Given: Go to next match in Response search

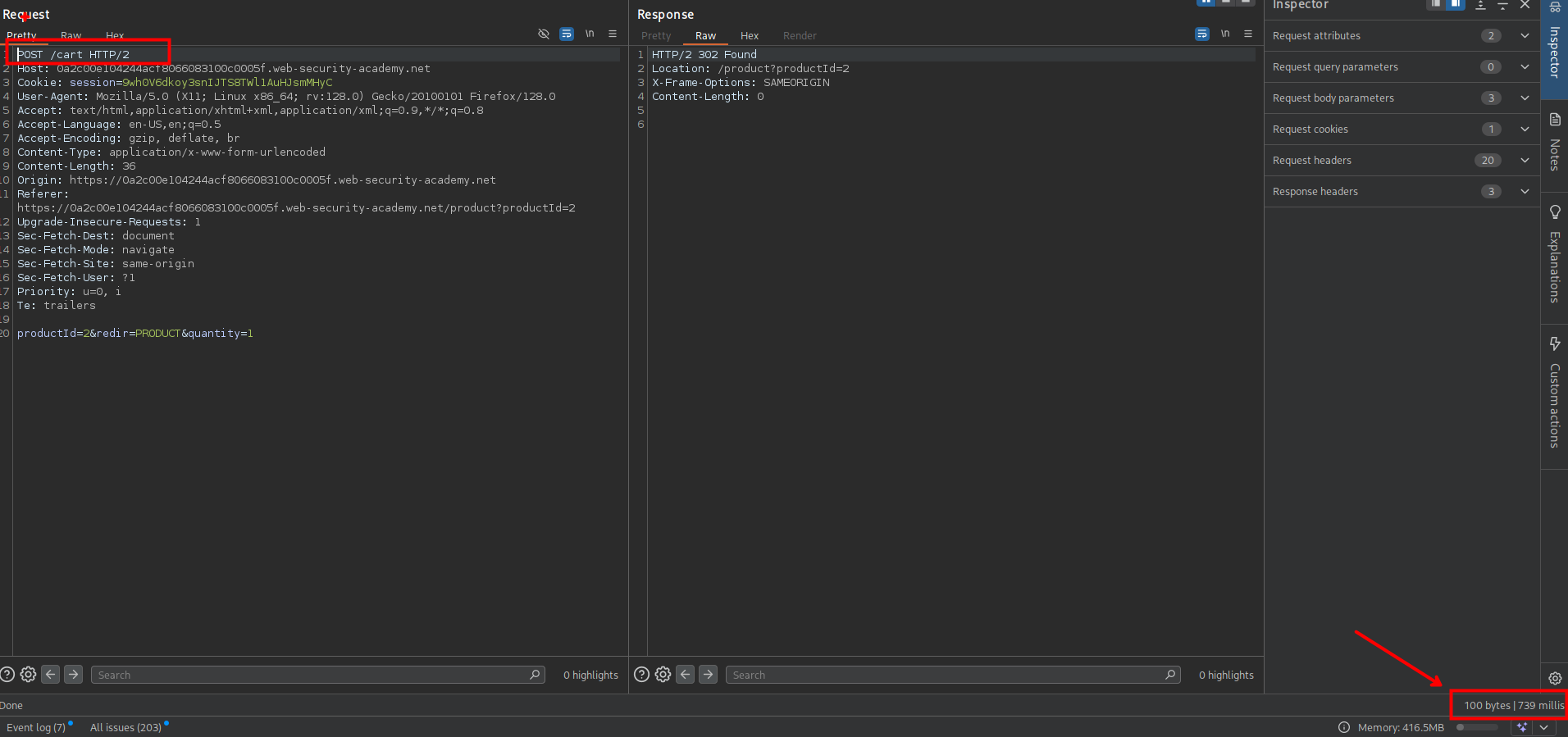Looking at the screenshot, I should pos(708,674).
